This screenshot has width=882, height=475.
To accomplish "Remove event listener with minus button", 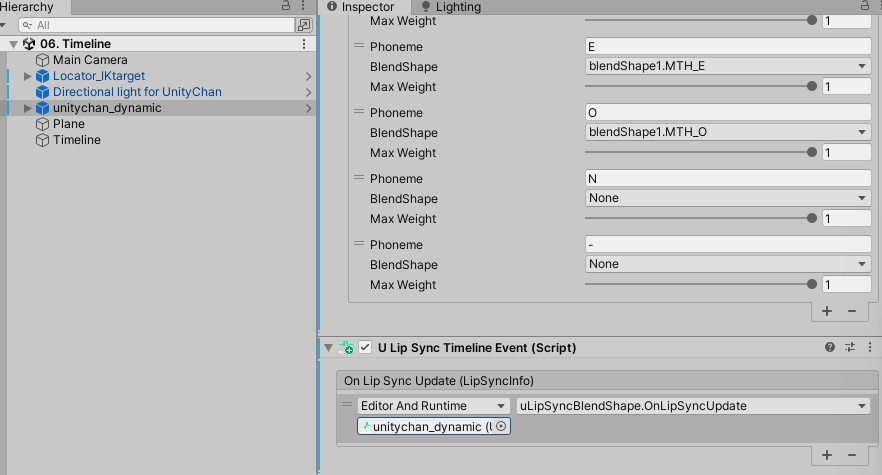I will point(852,455).
